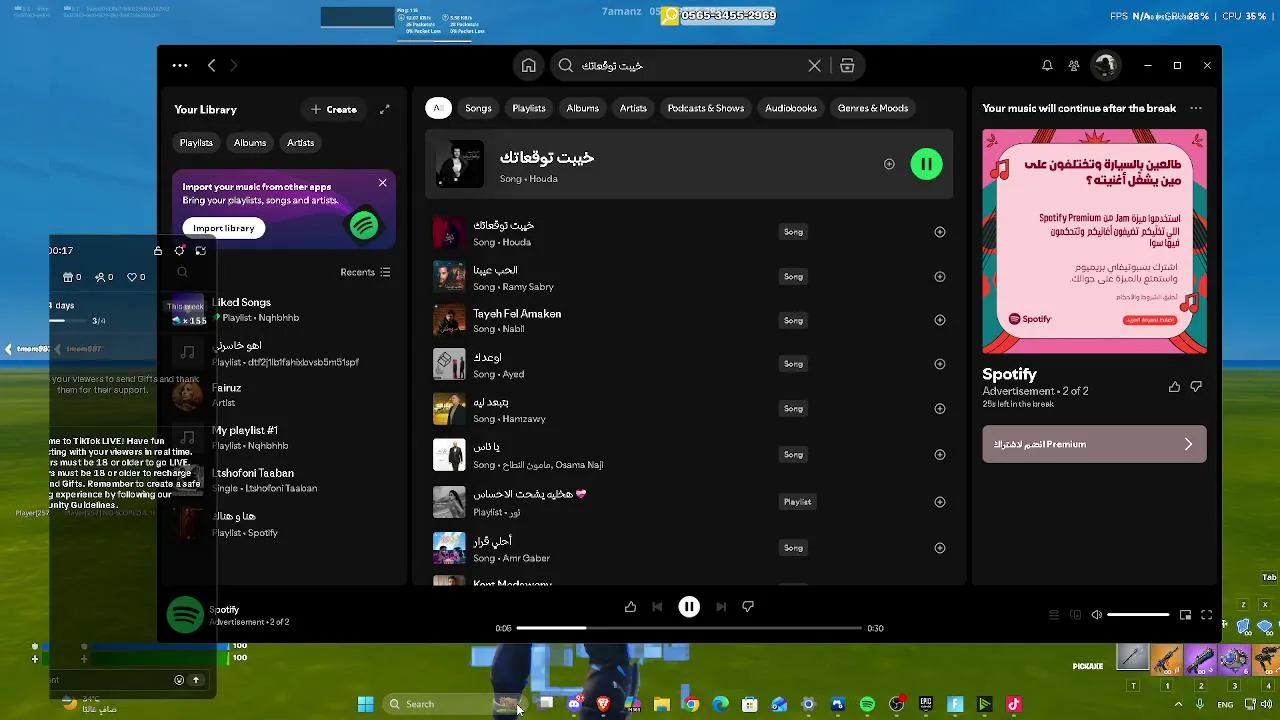Screen dimensions: 1280x720
Task: Expand Your Library to full view
Action: coord(385,109)
